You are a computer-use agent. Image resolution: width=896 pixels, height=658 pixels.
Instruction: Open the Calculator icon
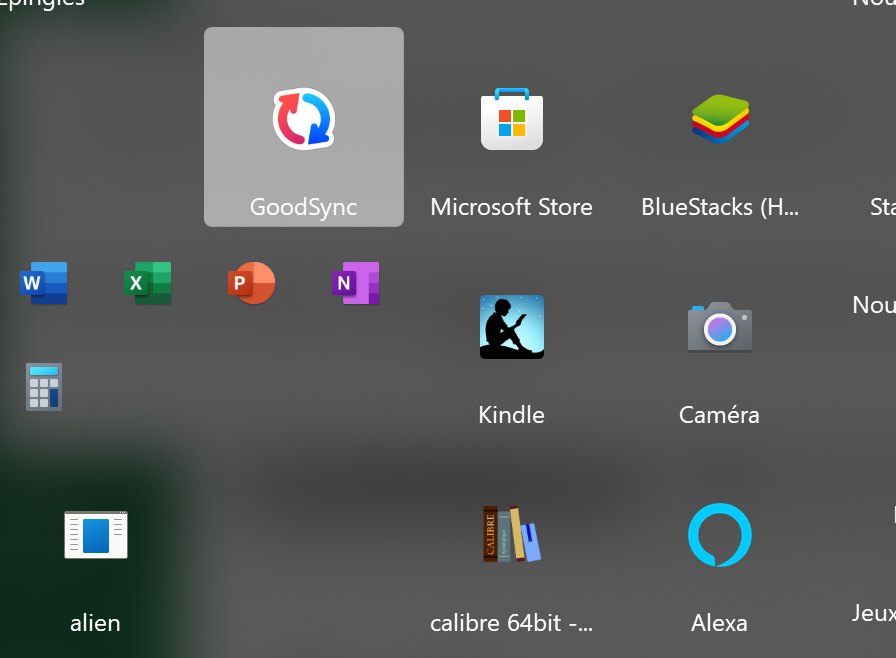(x=44, y=387)
